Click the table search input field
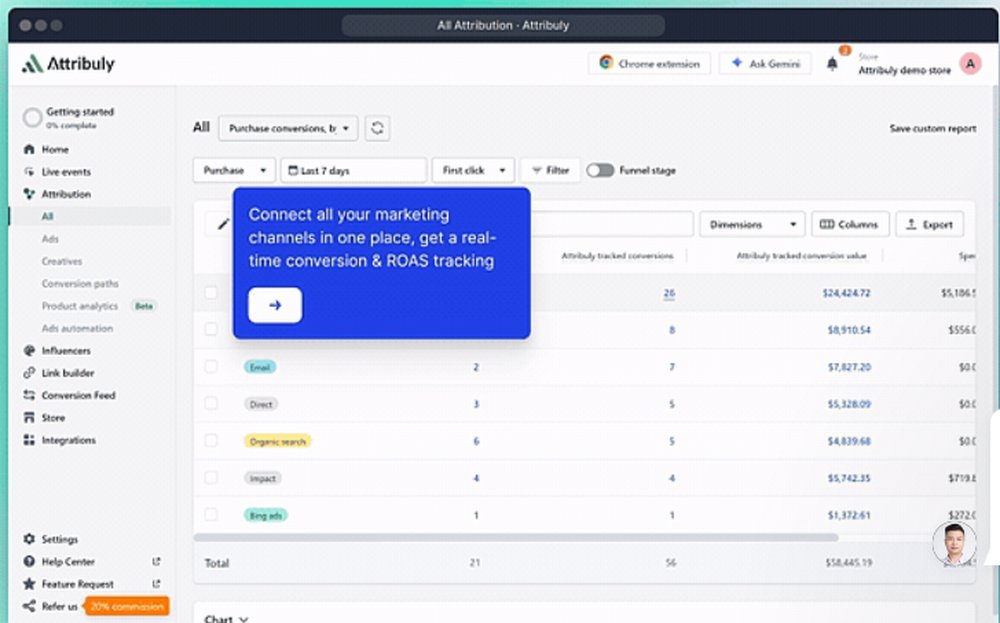 pos(611,224)
